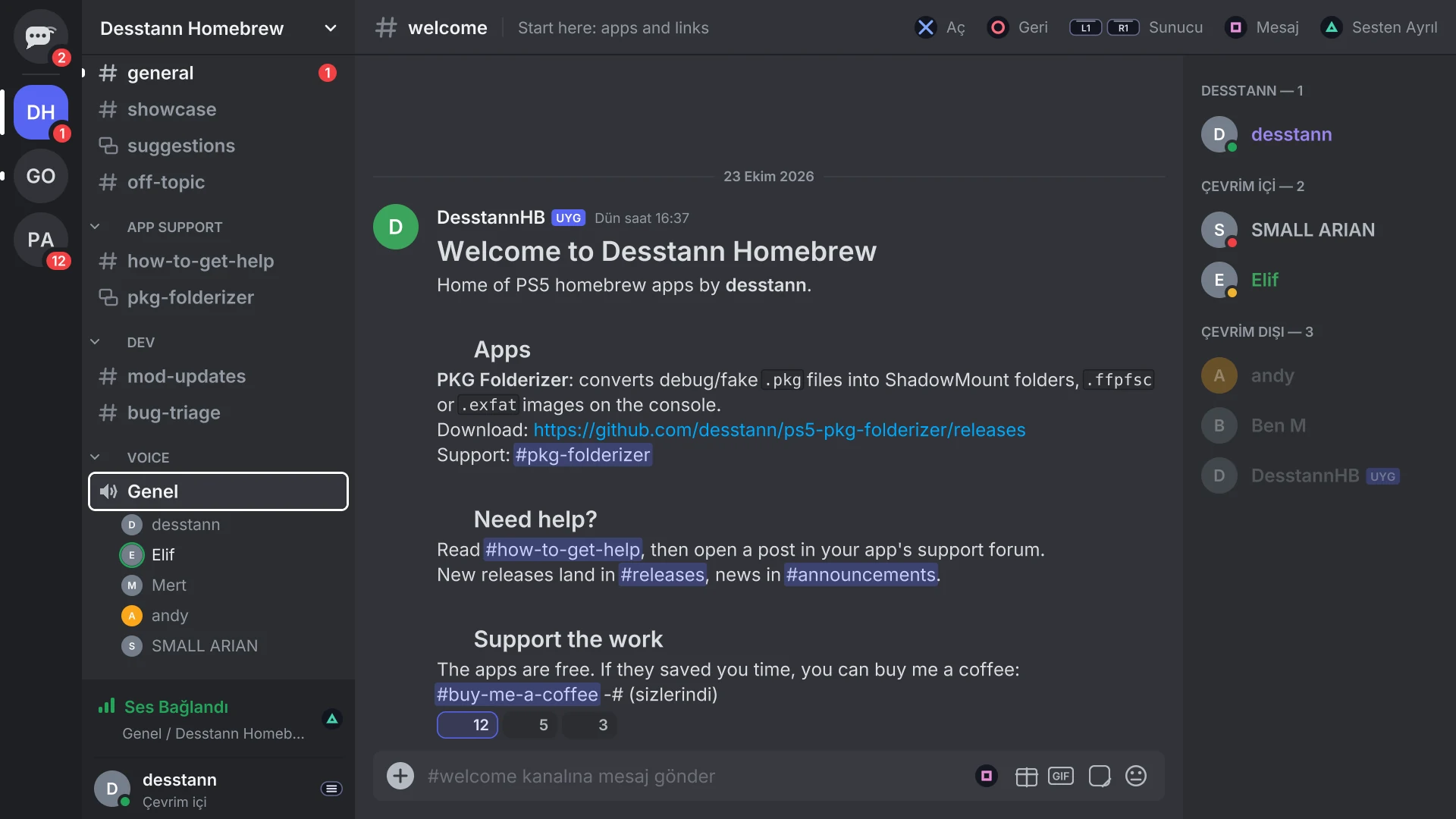Click X button hint labeled Aç

pyautogui.click(x=940, y=28)
